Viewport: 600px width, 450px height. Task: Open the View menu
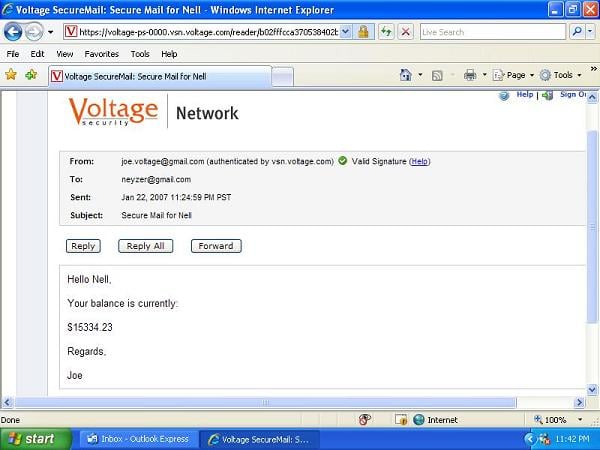64,54
